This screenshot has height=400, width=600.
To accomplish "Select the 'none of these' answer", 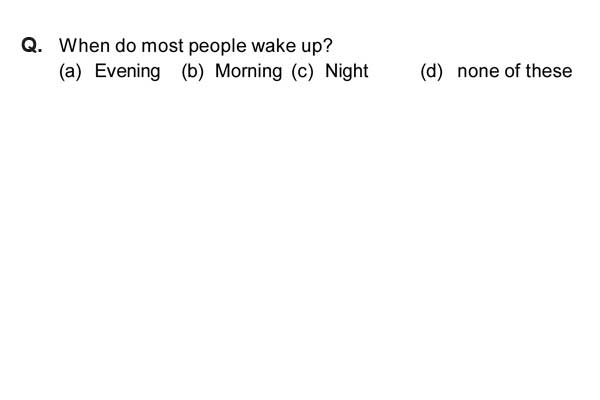I will 515,71.
